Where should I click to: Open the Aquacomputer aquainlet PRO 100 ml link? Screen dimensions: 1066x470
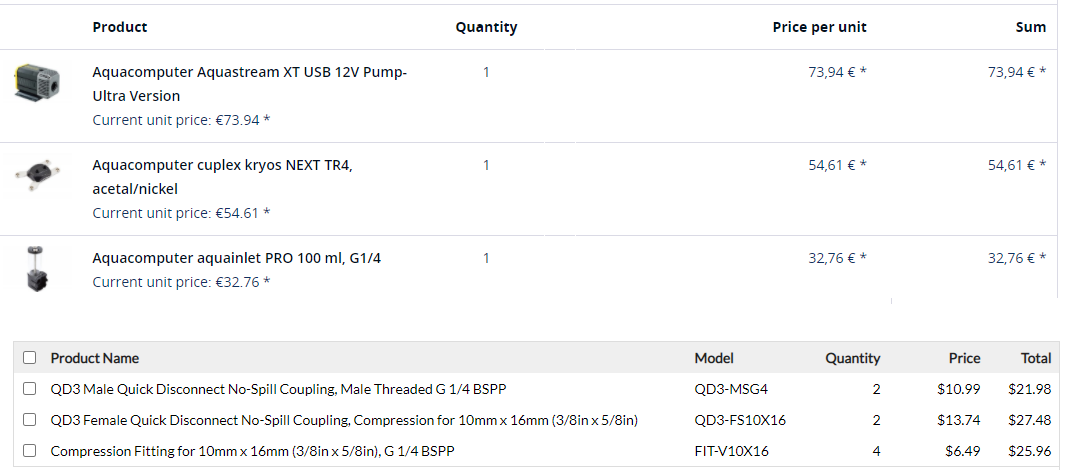(236, 258)
